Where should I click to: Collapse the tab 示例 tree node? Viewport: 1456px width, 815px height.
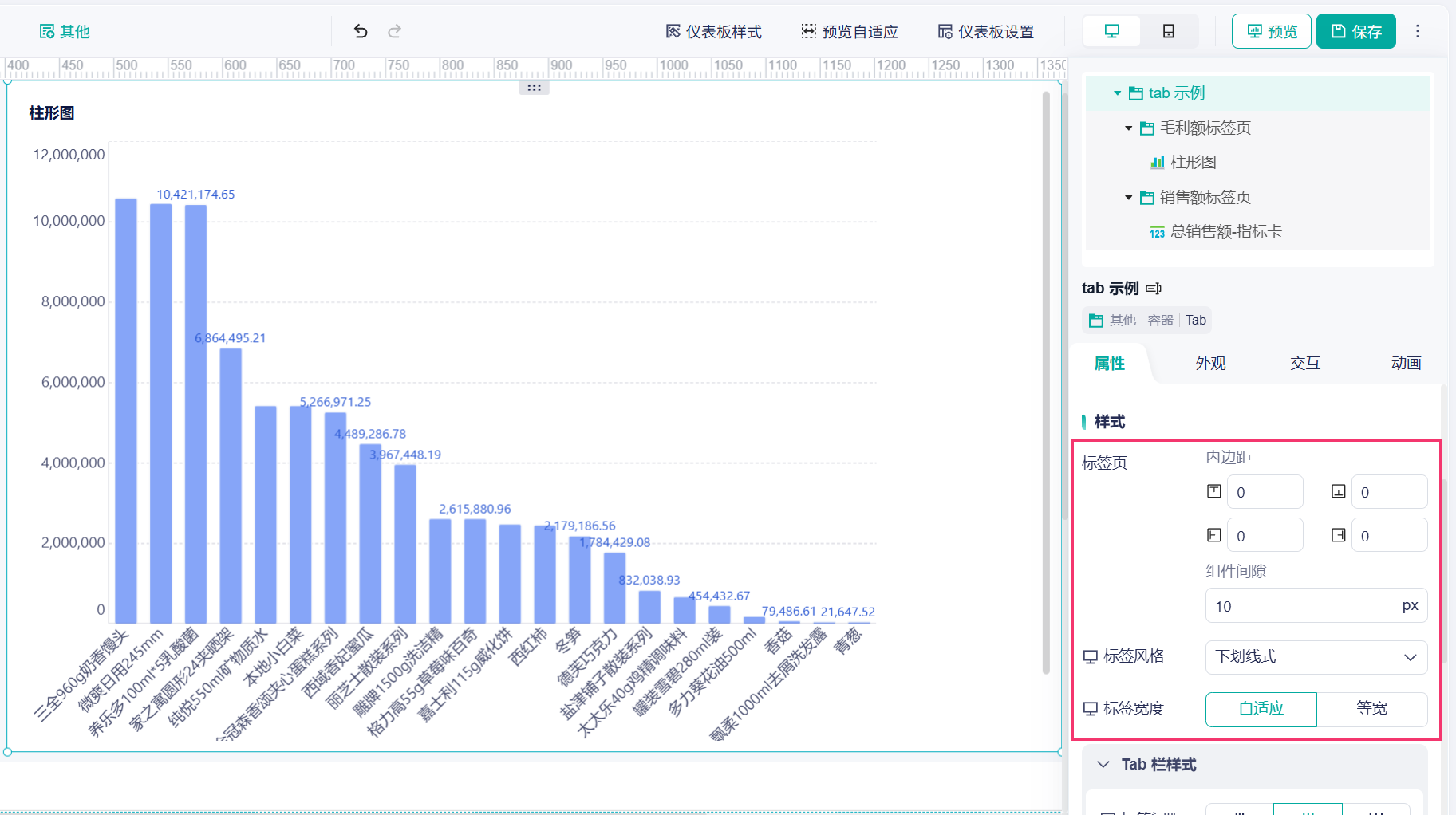tap(1117, 93)
